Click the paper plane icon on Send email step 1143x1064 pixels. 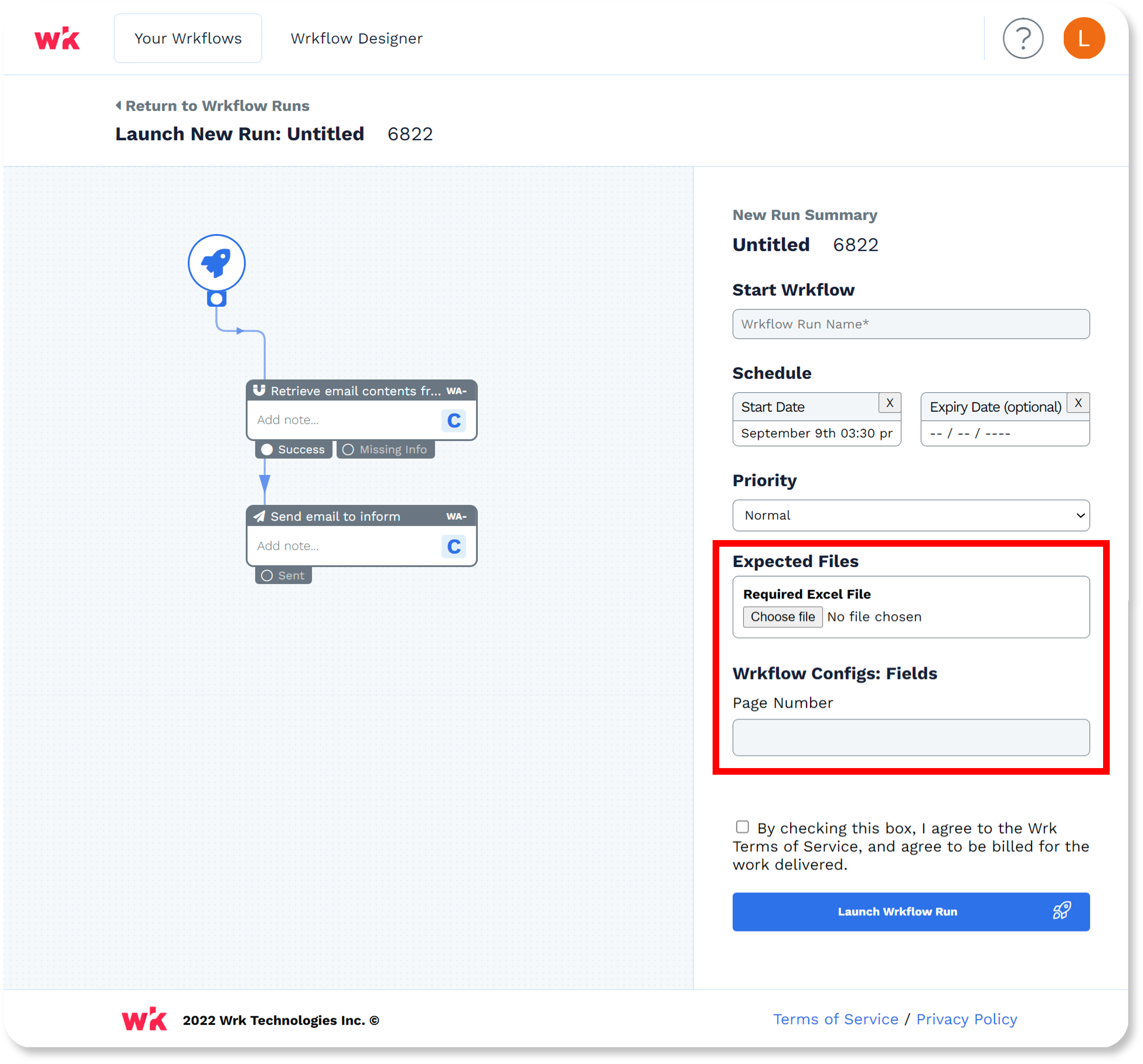(x=259, y=516)
